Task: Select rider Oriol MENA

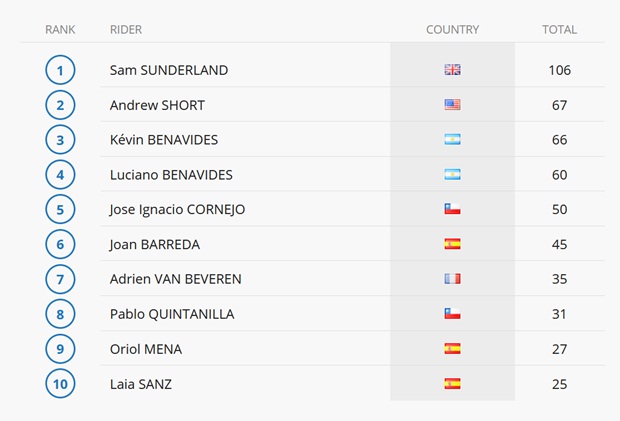Action: point(146,349)
